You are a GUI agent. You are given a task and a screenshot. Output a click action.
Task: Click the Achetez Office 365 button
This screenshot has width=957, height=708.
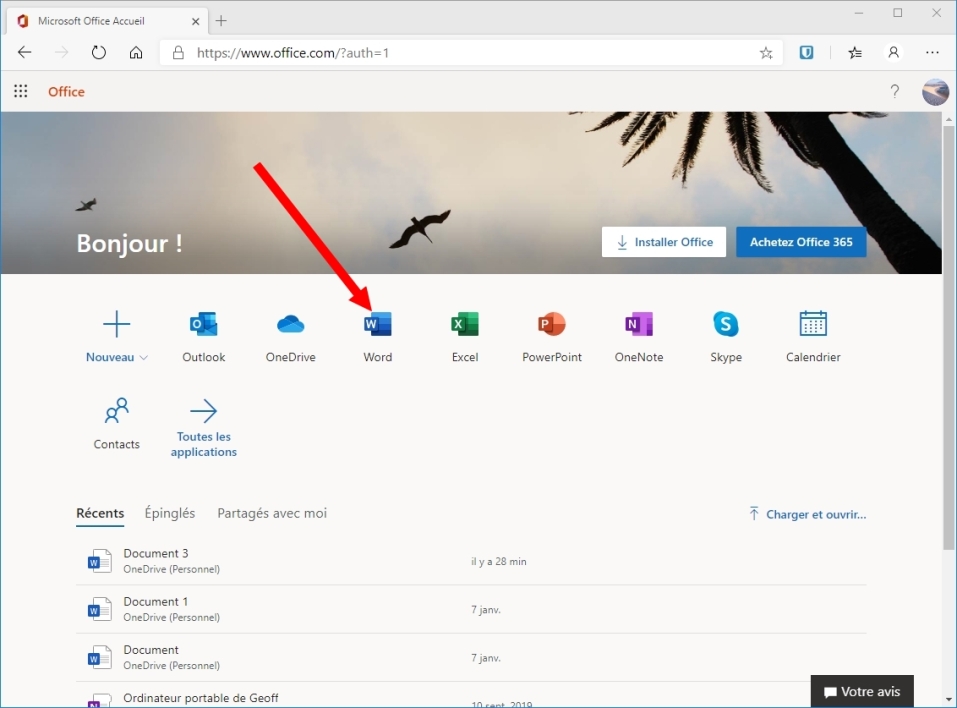click(801, 242)
